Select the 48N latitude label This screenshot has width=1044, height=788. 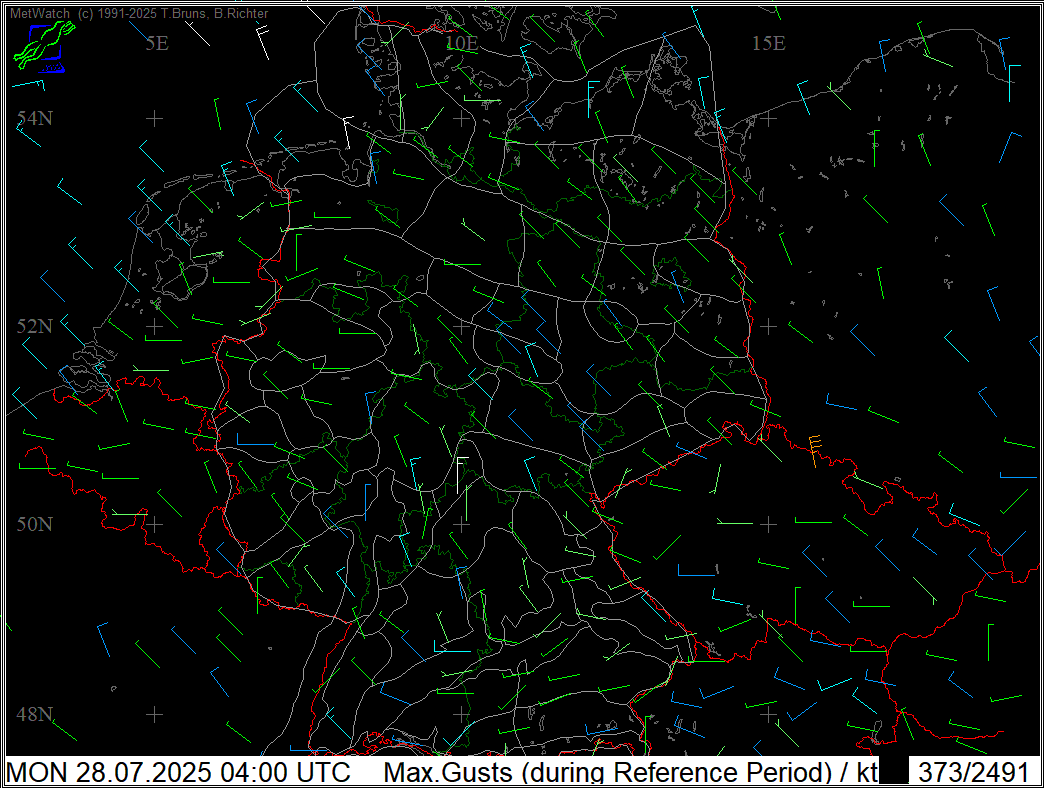35,714
